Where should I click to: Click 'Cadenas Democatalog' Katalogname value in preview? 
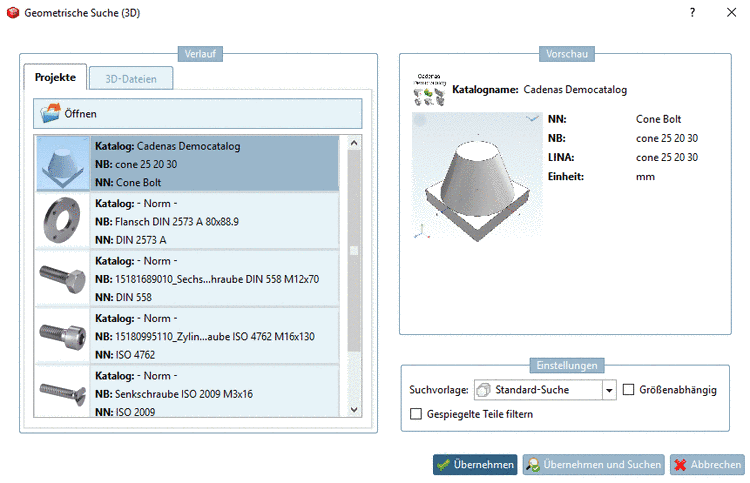(575, 89)
